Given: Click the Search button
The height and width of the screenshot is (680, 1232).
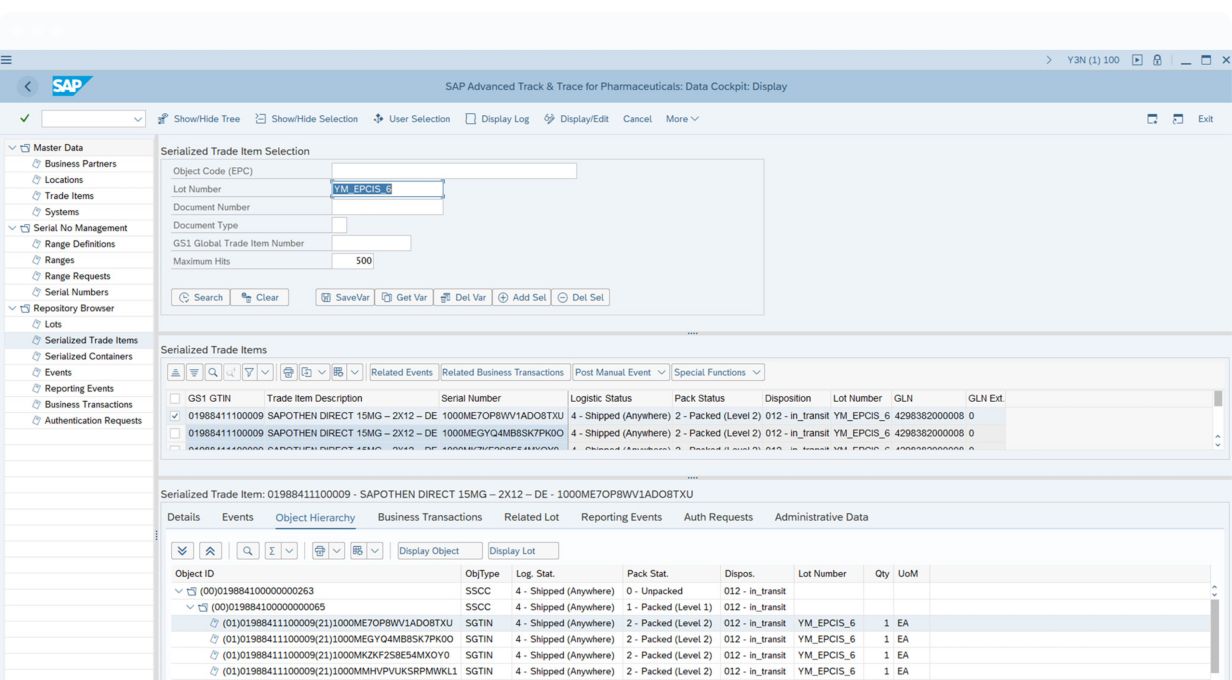Looking at the screenshot, I should (x=200, y=297).
